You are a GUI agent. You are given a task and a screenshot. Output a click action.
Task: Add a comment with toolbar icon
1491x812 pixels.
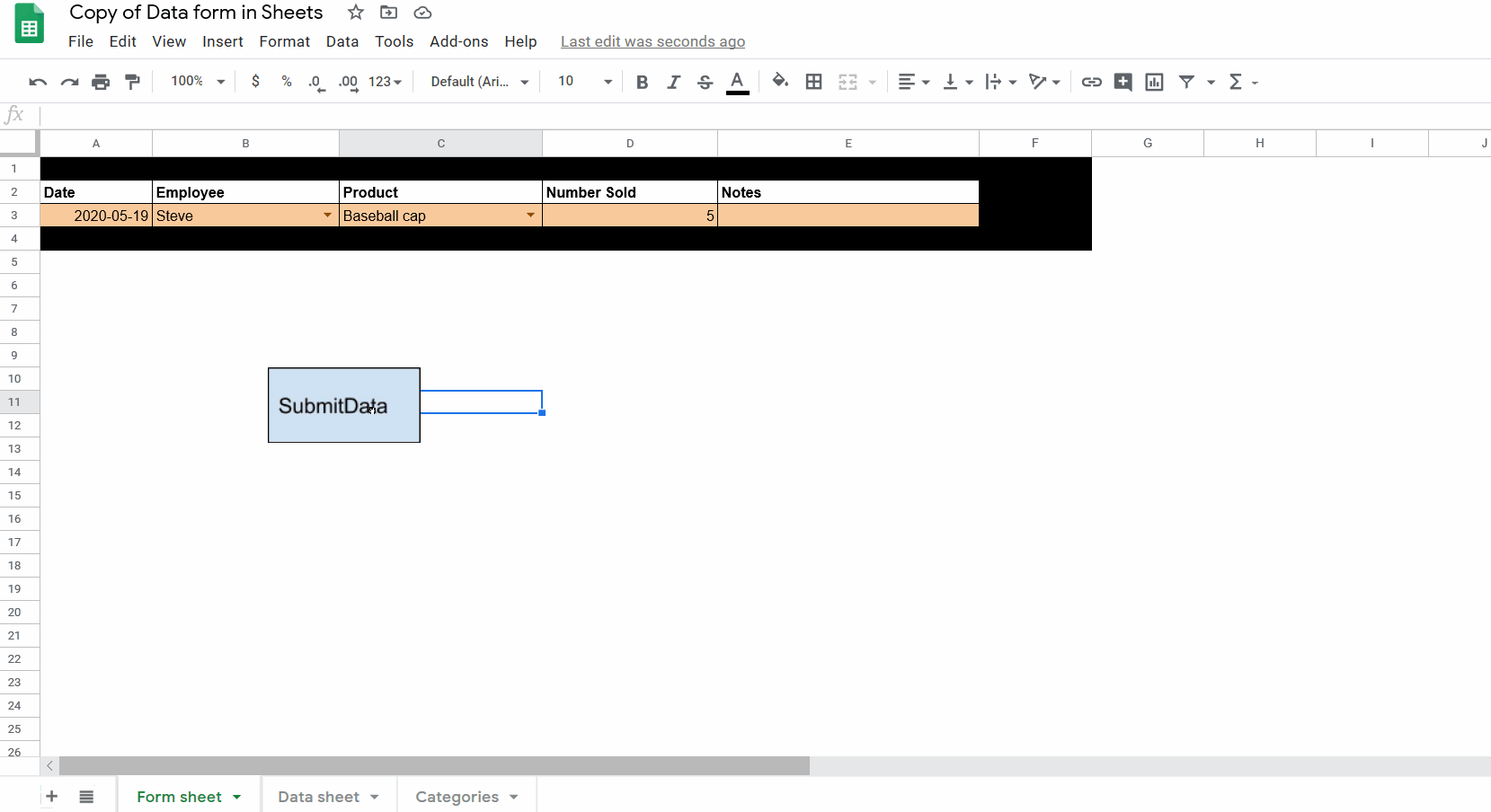coord(1123,82)
